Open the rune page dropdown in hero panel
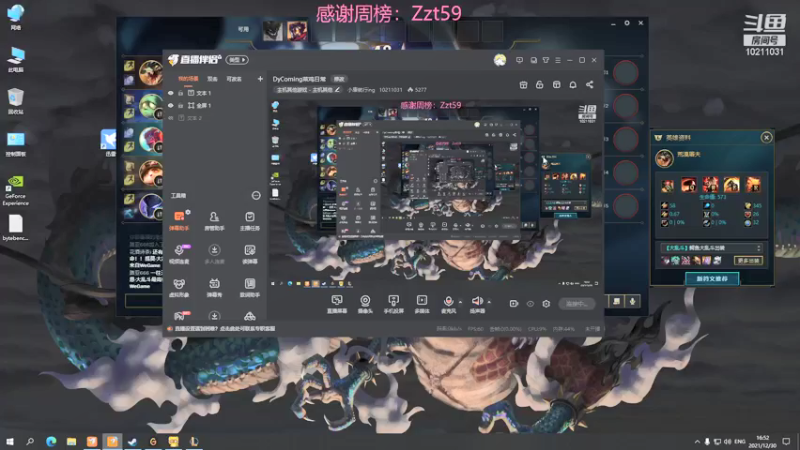The height and width of the screenshot is (450, 800). click(x=711, y=248)
